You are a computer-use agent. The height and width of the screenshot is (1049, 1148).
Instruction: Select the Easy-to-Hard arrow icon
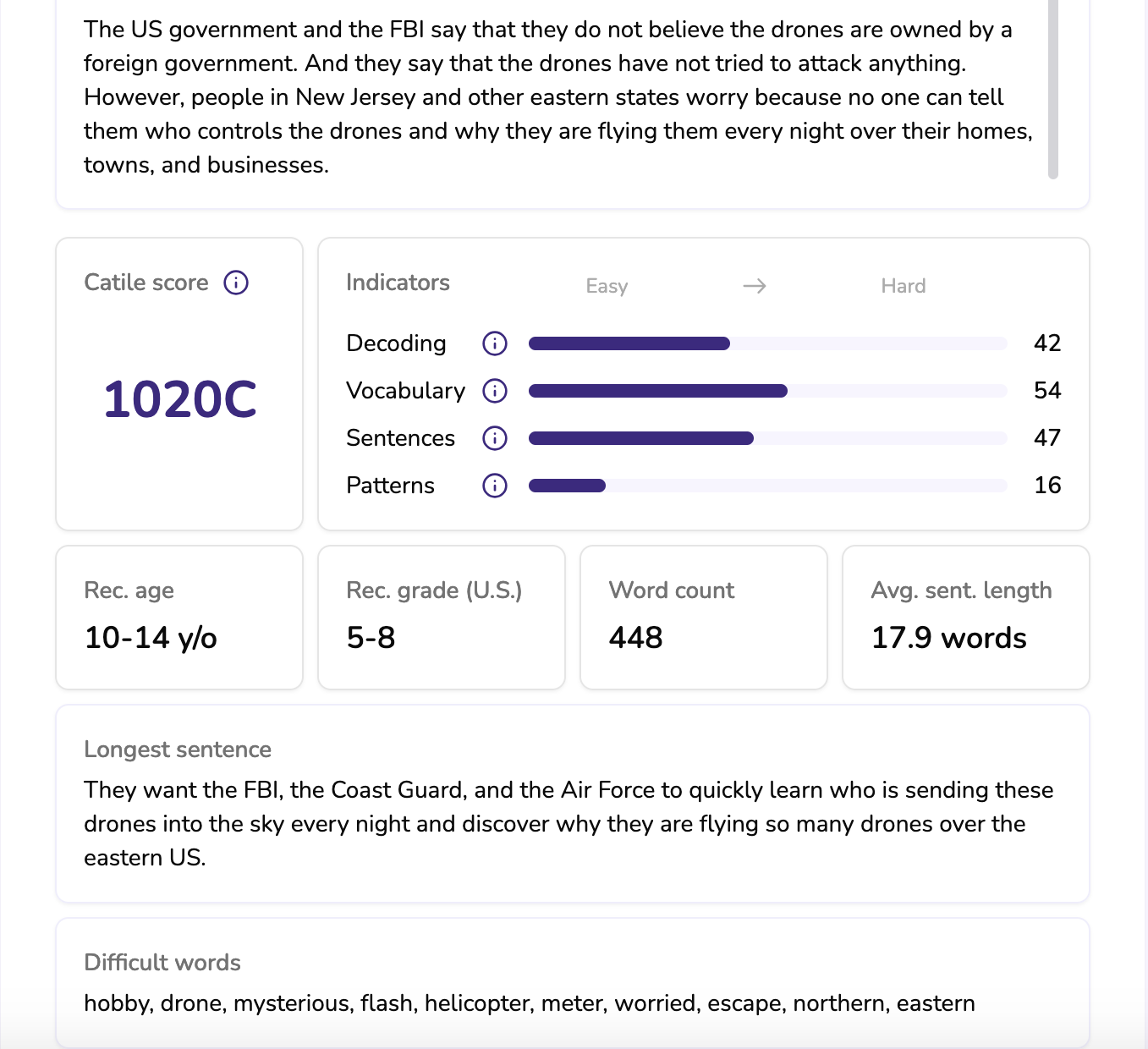pyautogui.click(x=754, y=286)
